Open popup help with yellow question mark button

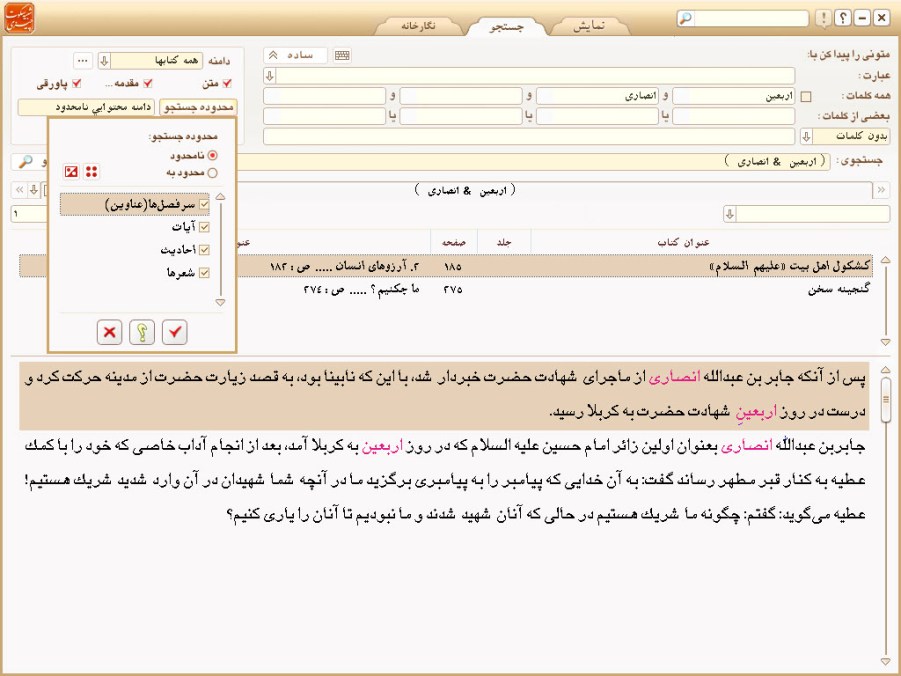[142, 332]
